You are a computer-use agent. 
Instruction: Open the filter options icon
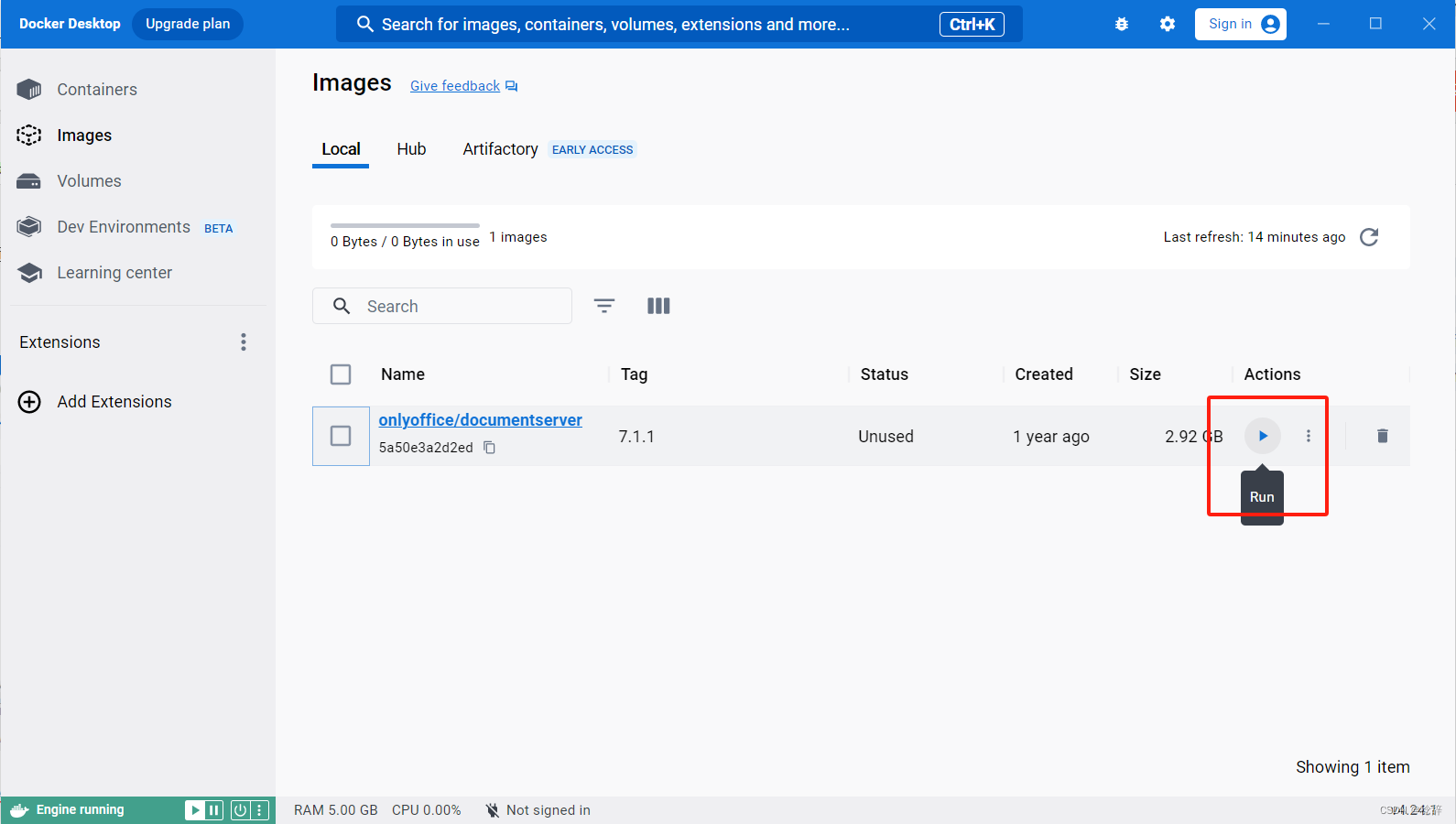coord(604,306)
